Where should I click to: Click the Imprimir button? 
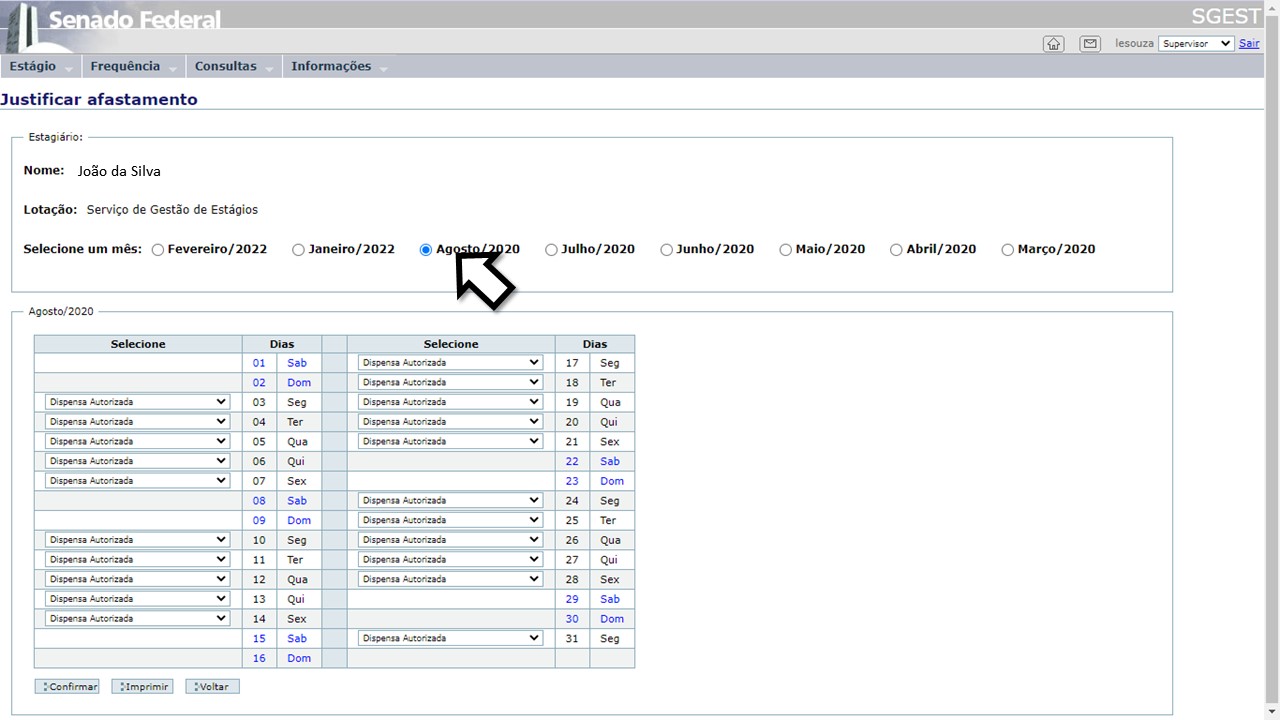(x=142, y=687)
